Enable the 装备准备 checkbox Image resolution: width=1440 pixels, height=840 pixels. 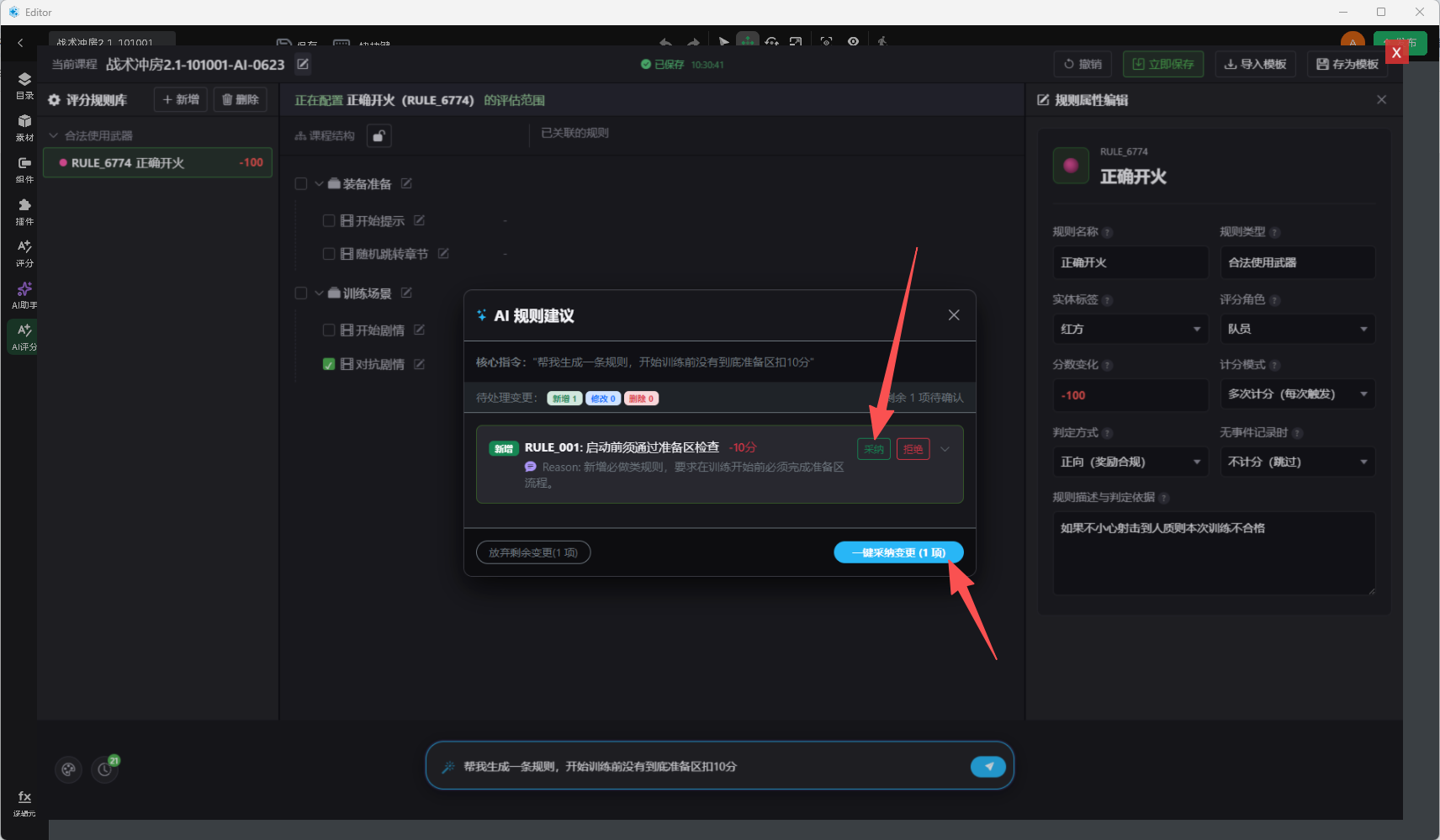(300, 183)
